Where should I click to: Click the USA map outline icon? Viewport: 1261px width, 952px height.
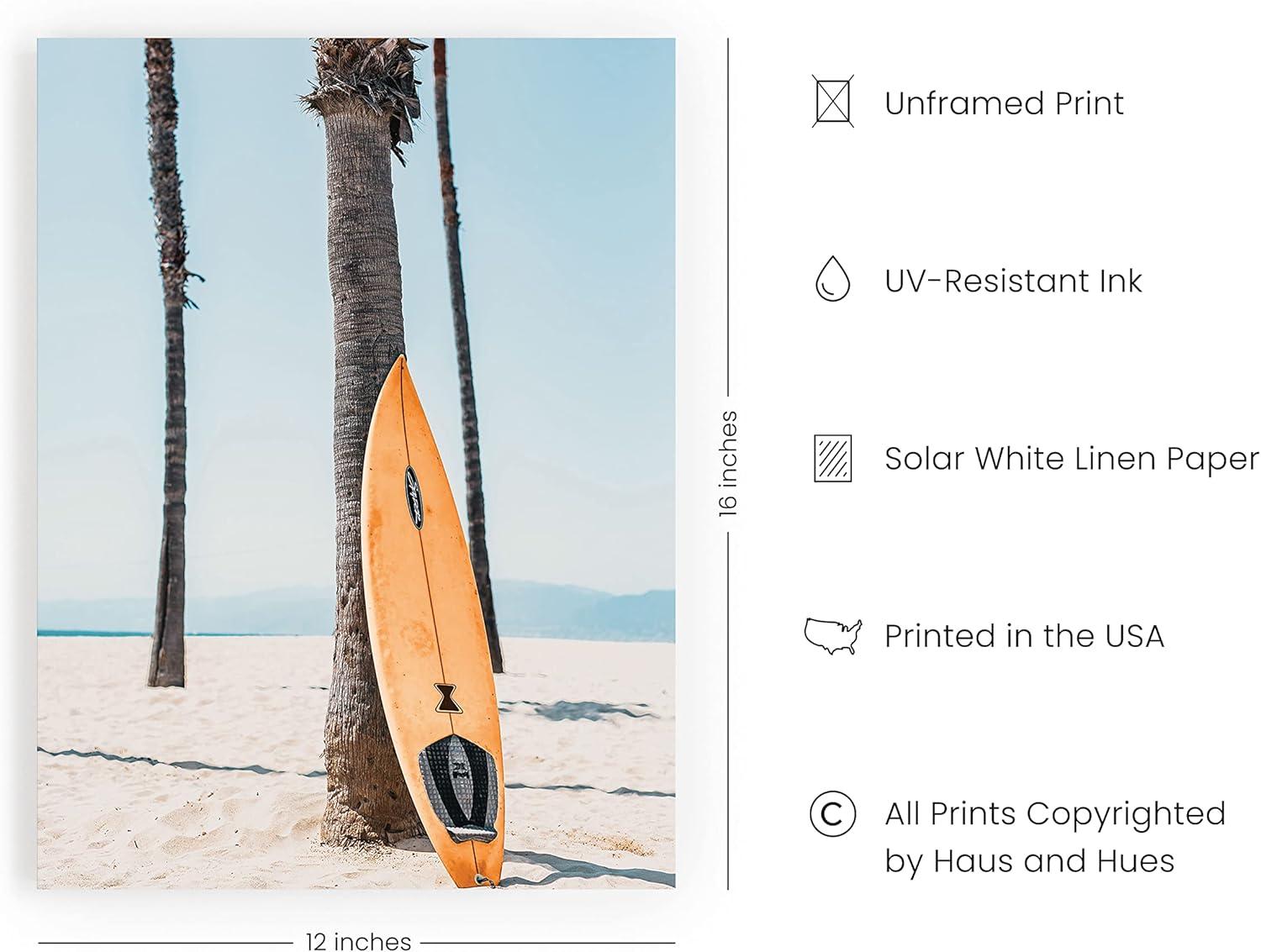tap(832, 636)
